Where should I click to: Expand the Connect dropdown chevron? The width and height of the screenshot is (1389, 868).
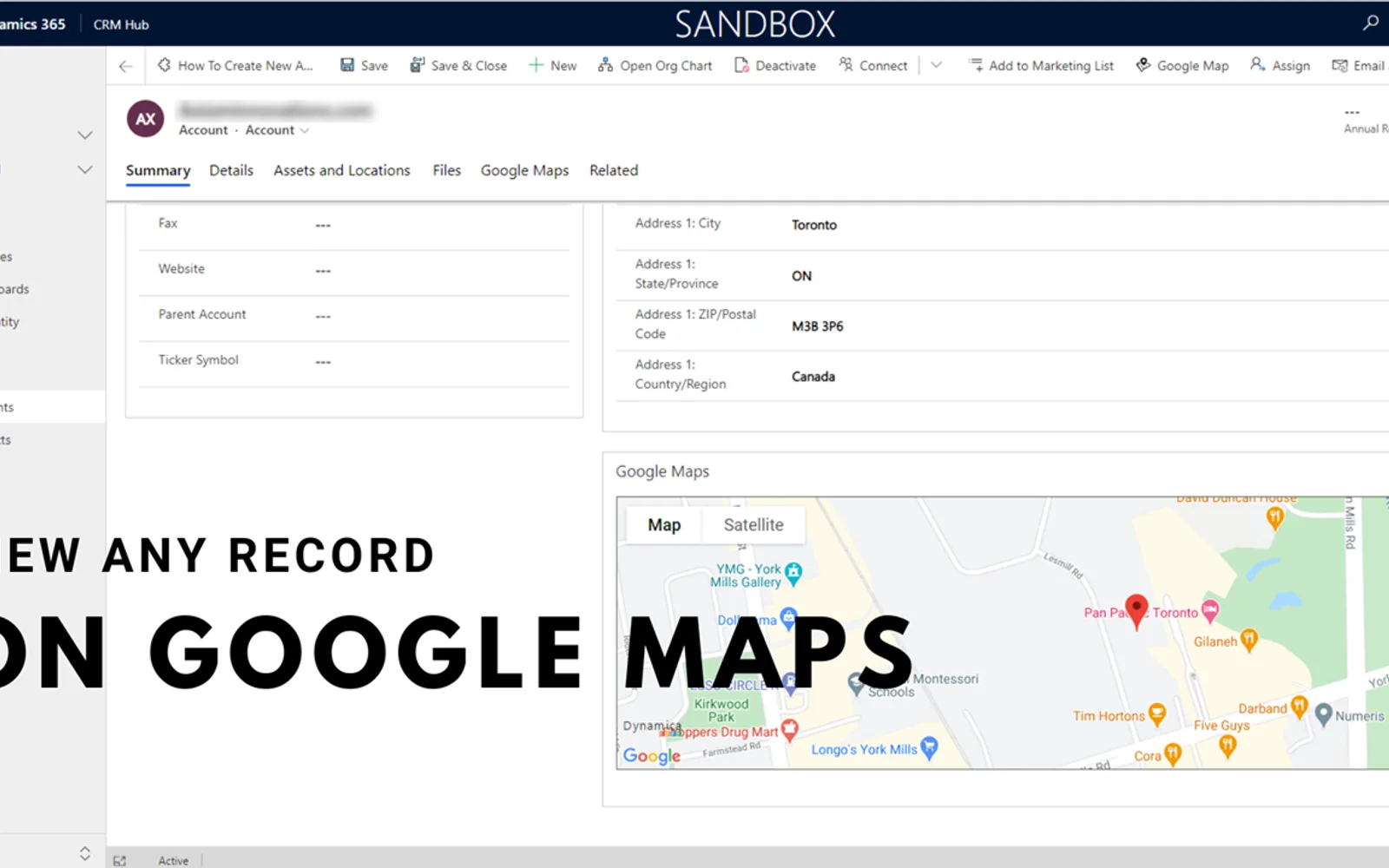point(936,65)
